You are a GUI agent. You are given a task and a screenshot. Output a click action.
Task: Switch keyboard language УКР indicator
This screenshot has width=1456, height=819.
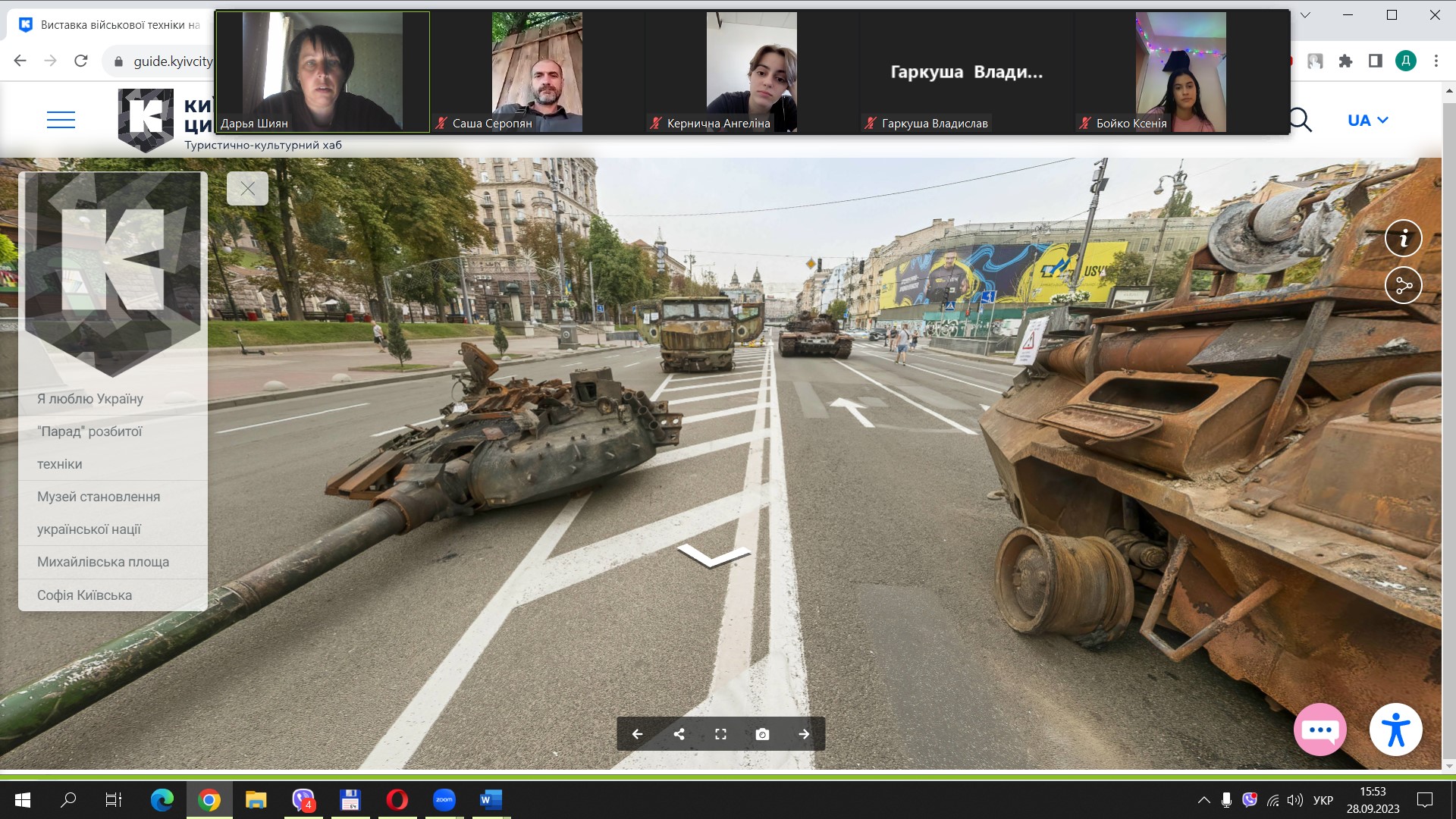[1323, 800]
